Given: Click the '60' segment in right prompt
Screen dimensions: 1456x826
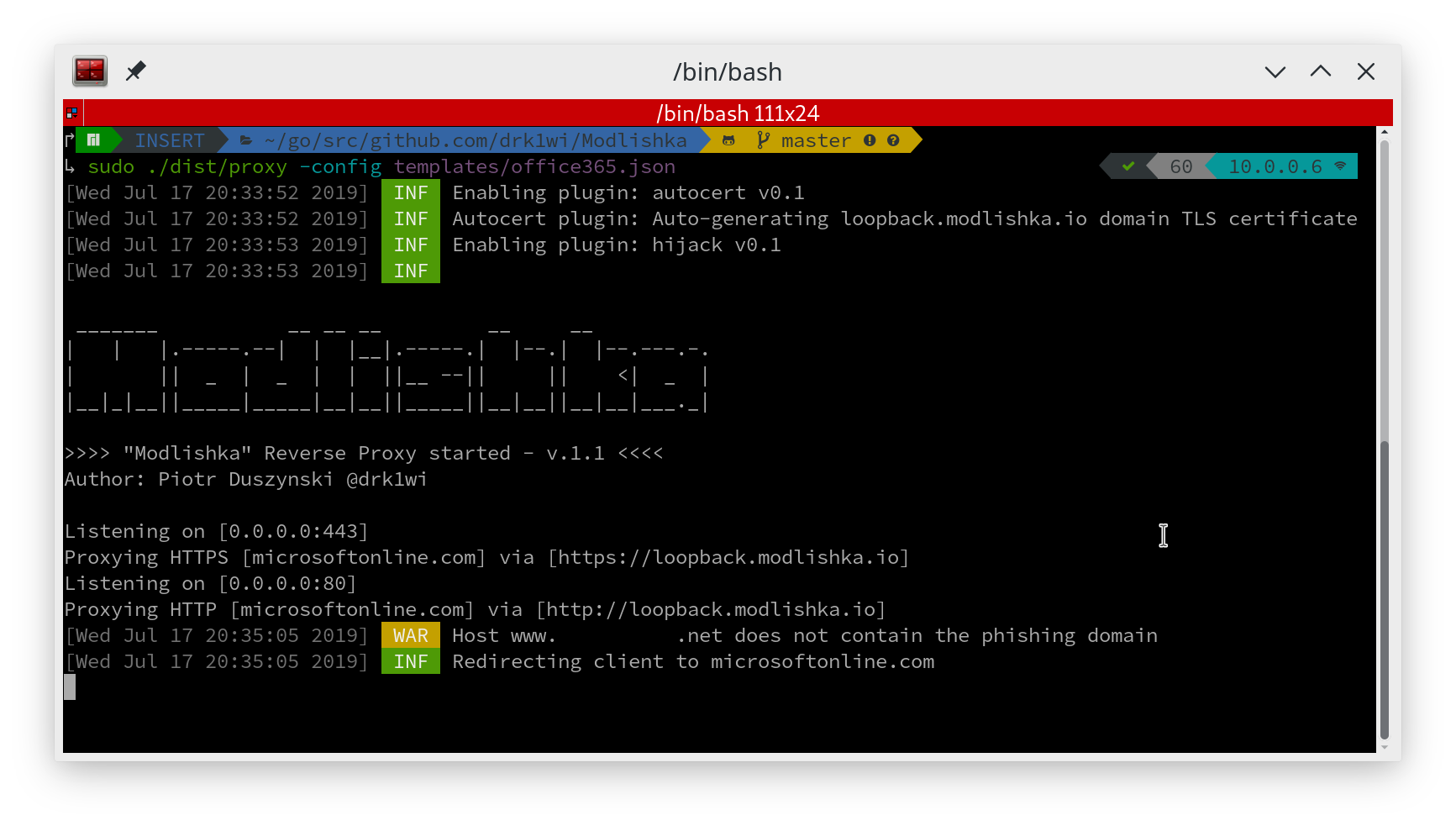Looking at the screenshot, I should coord(1181,166).
